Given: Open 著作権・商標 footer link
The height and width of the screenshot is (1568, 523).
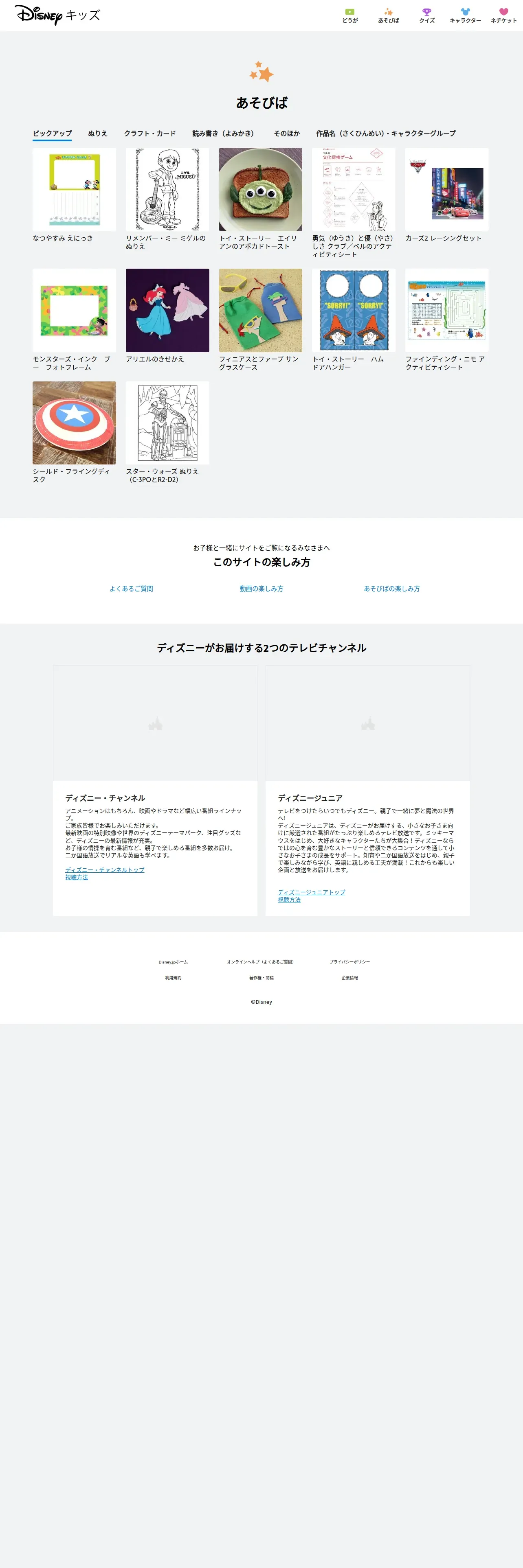Looking at the screenshot, I should click(x=261, y=978).
